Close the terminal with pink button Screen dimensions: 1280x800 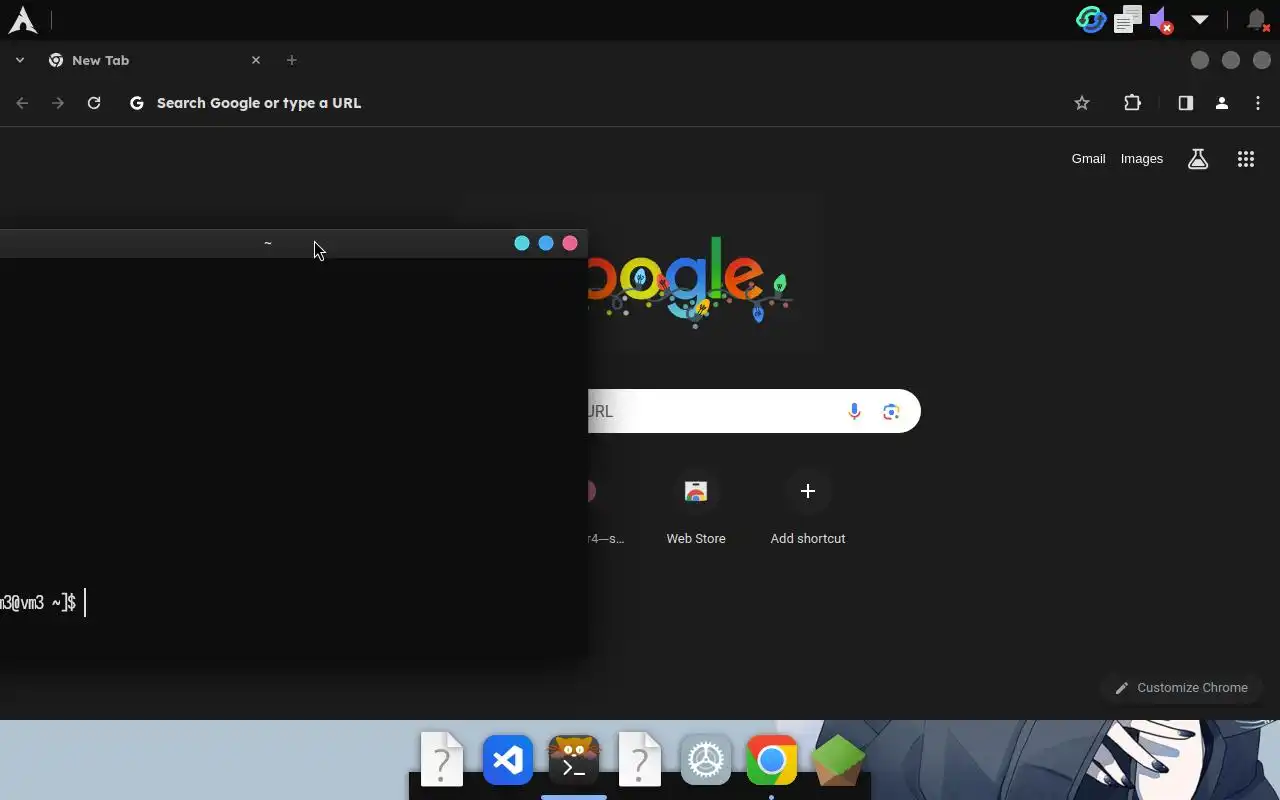[570, 243]
